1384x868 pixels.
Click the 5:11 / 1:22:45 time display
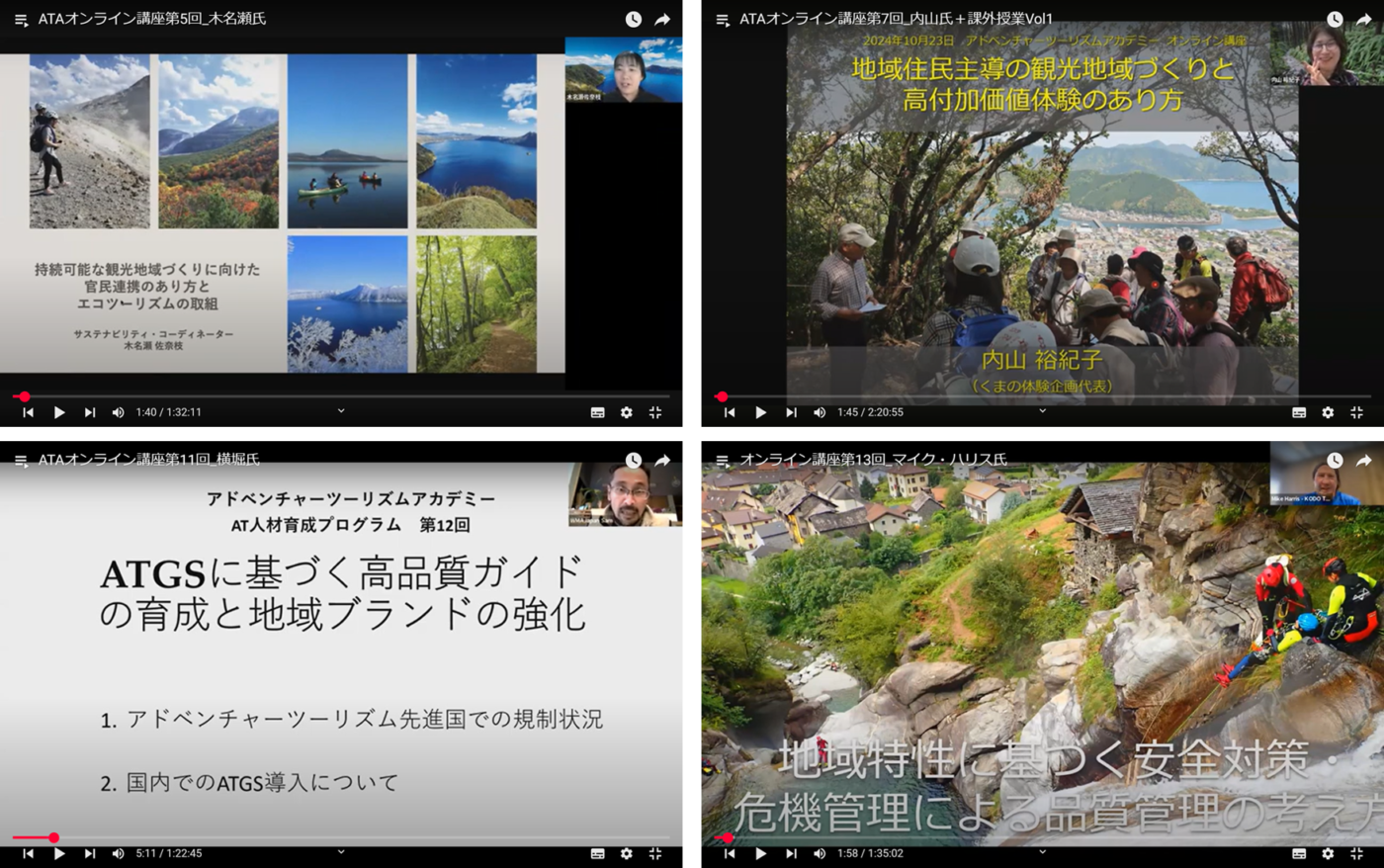click(x=169, y=853)
